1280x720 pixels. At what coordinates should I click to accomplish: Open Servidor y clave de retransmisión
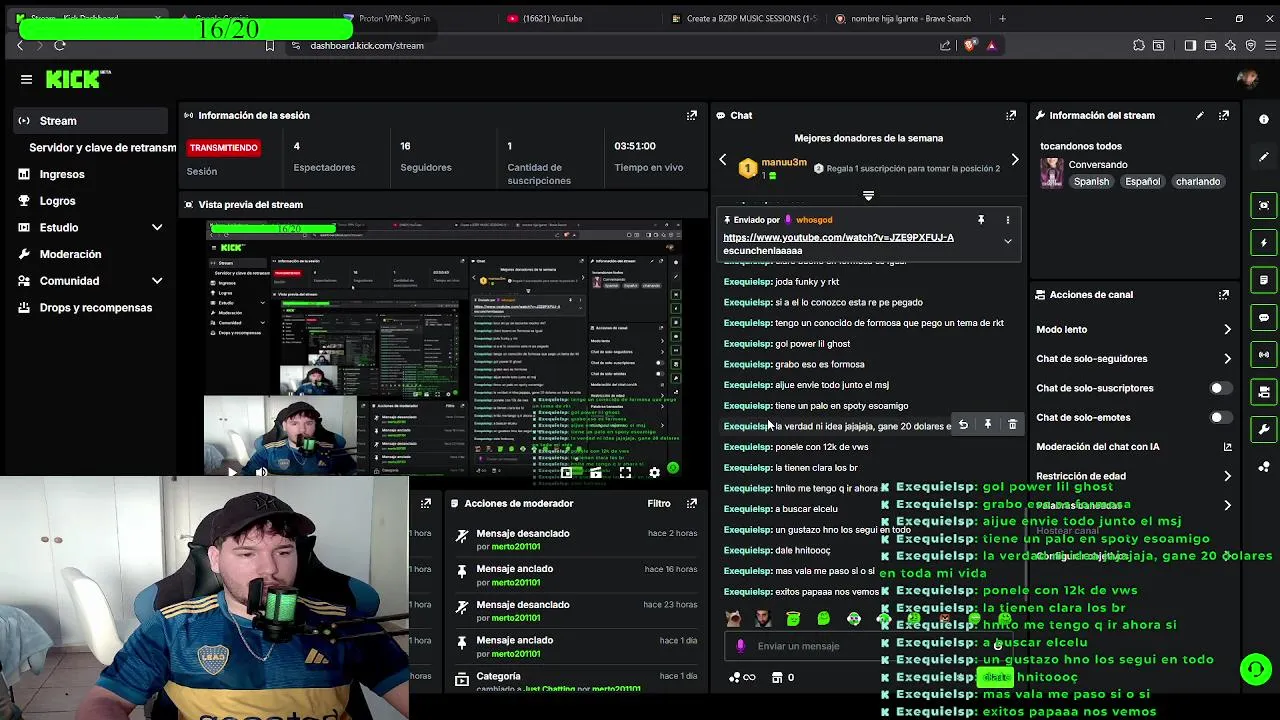pyautogui.click(x=102, y=147)
